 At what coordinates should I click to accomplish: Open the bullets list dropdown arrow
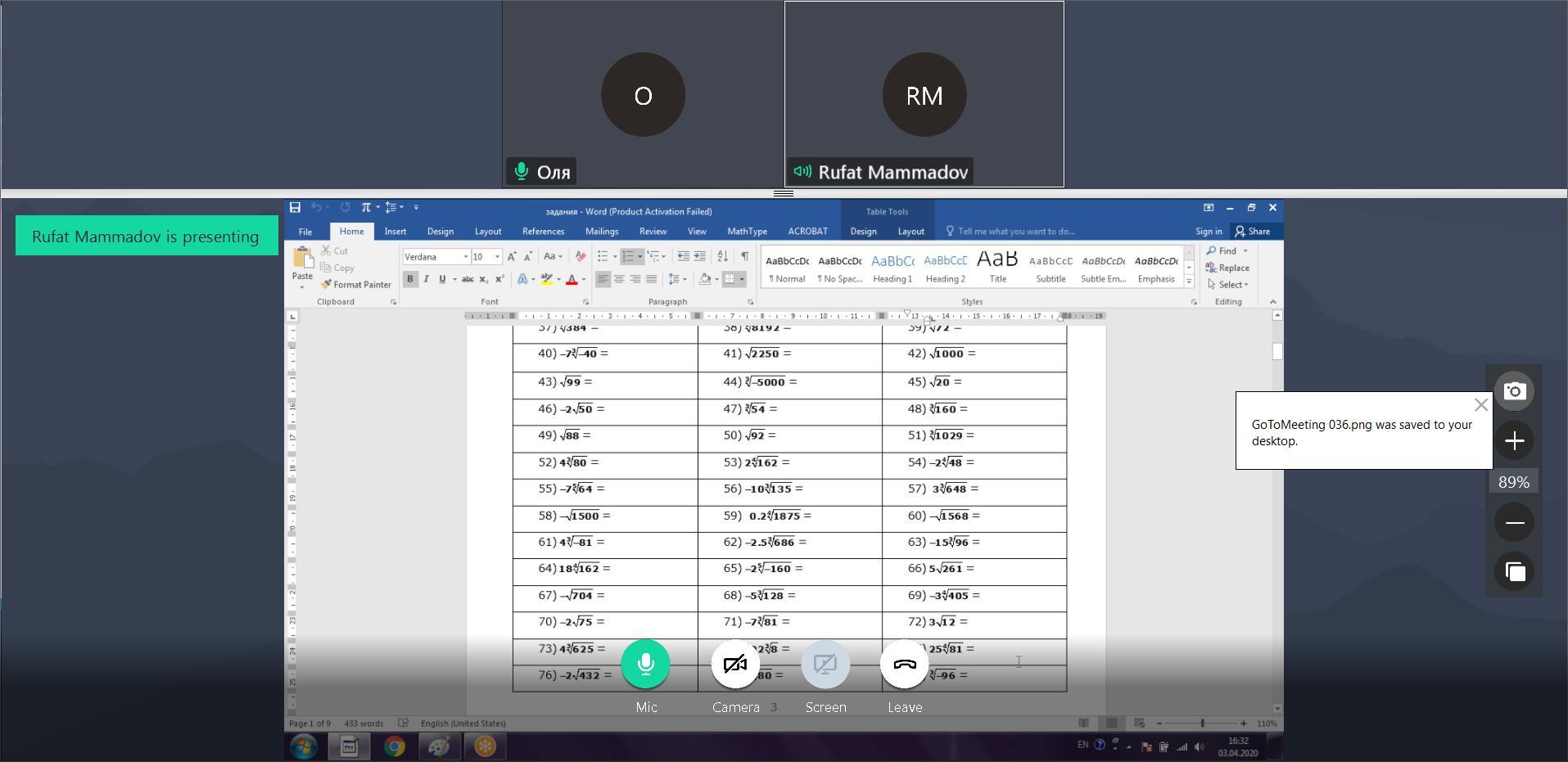click(x=615, y=257)
